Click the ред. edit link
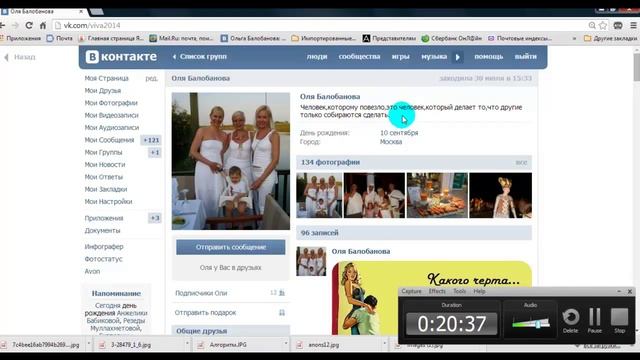This screenshot has width=640, height=360. pyautogui.click(x=151, y=78)
